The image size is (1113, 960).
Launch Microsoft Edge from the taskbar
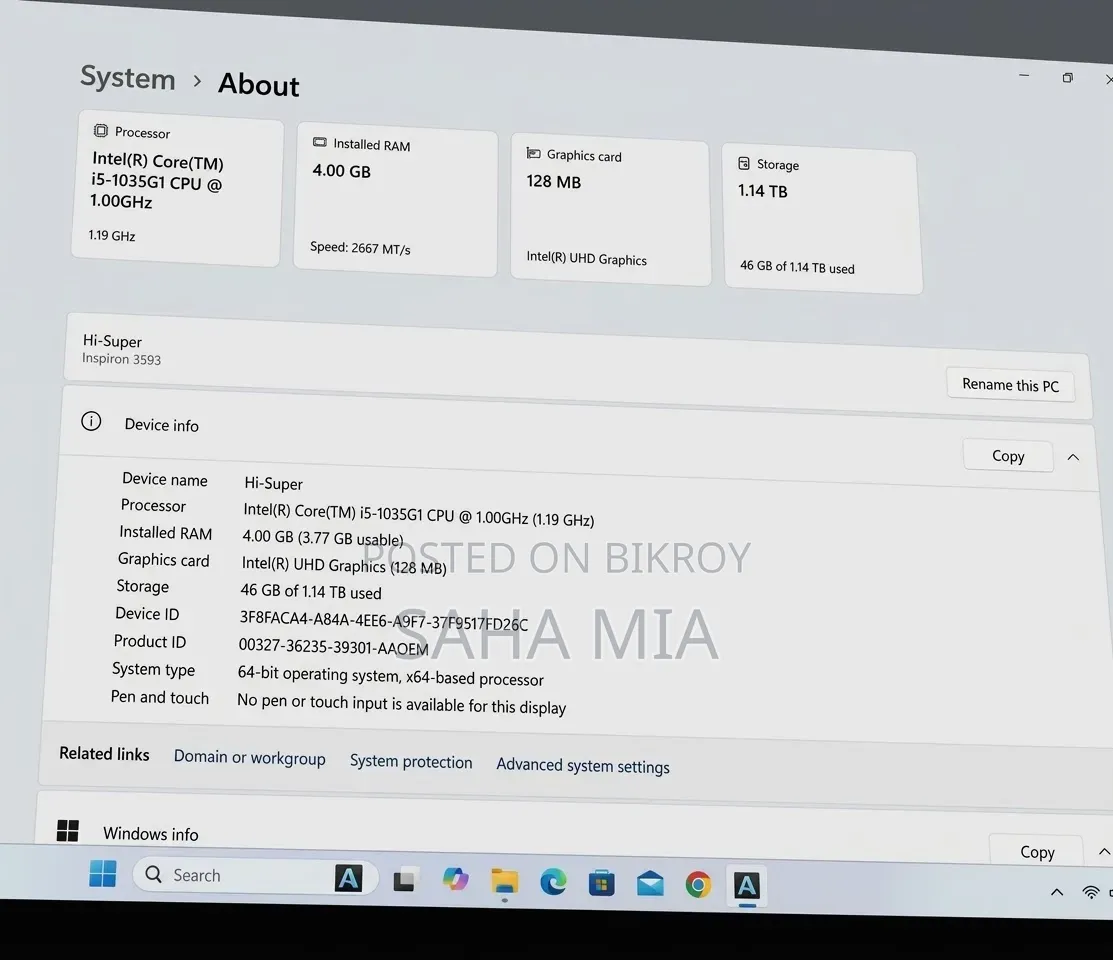click(553, 883)
